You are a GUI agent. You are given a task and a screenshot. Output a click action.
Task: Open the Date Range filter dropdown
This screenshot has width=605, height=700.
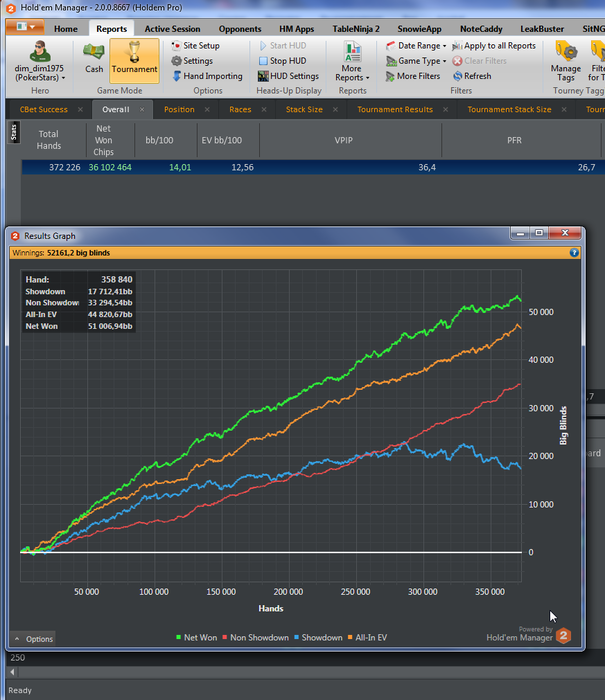click(x=416, y=46)
